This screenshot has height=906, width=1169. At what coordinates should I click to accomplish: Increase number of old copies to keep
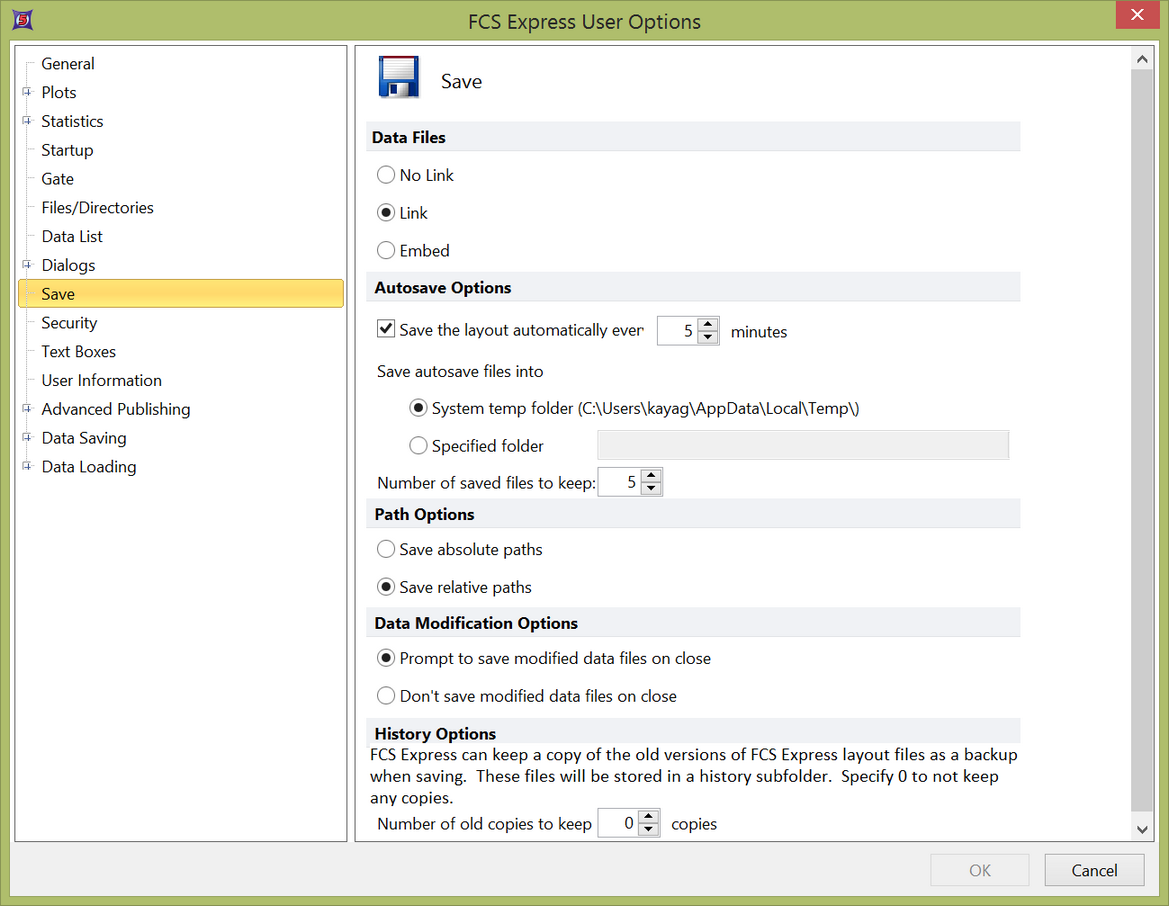649,817
